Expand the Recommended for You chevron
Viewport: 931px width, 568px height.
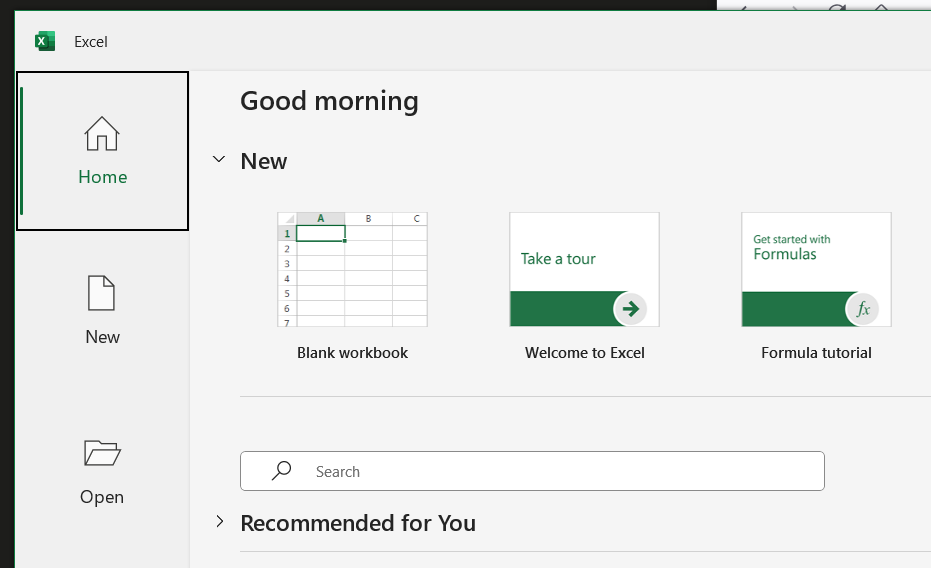(219, 522)
